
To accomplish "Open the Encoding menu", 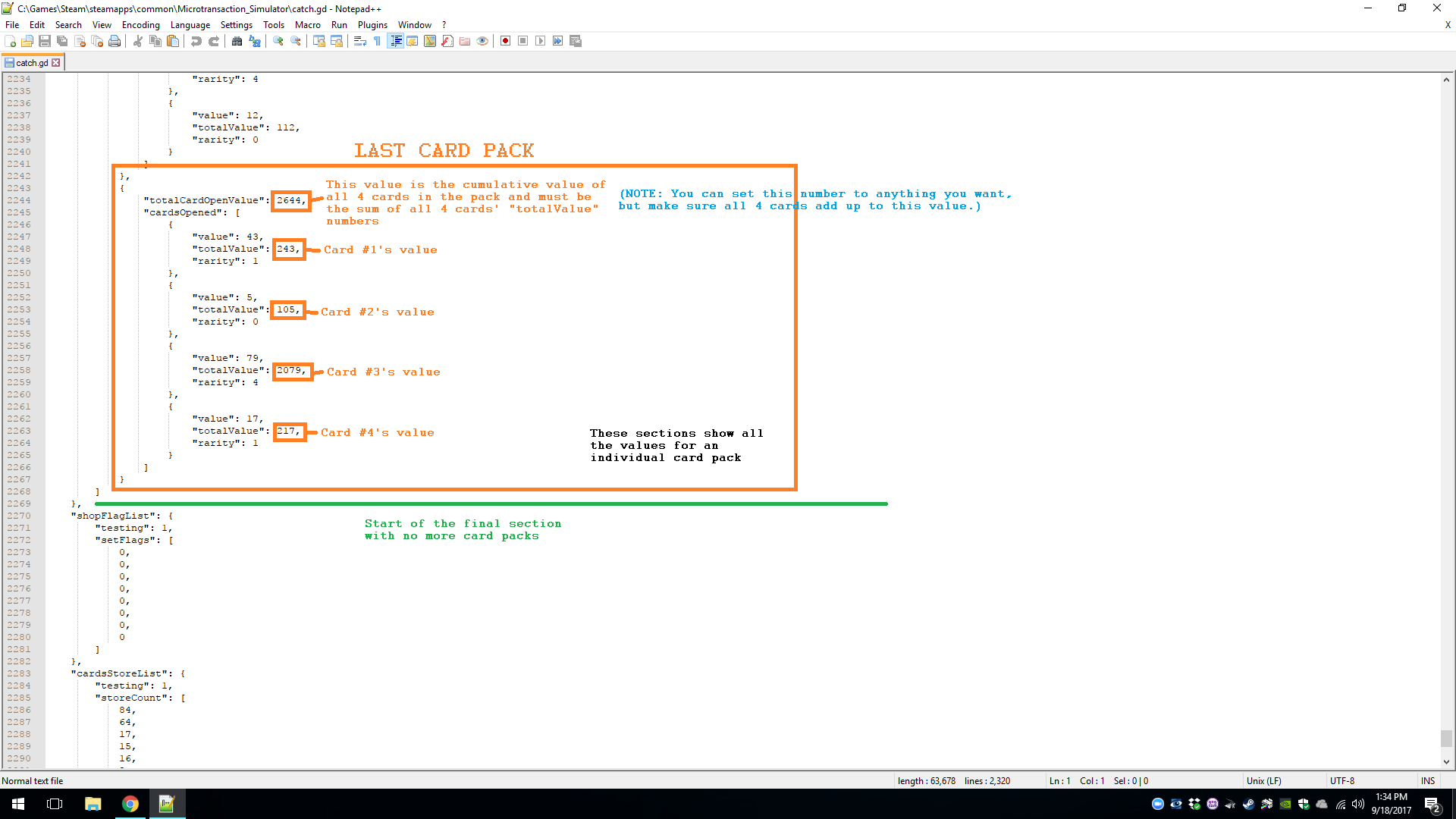I will 140,25.
